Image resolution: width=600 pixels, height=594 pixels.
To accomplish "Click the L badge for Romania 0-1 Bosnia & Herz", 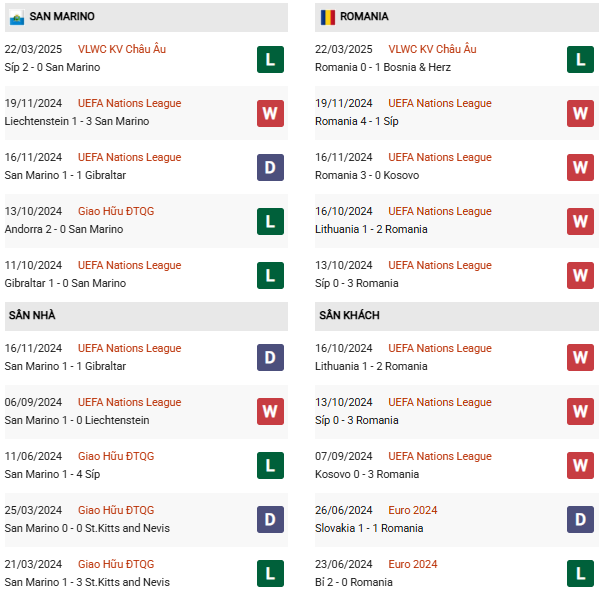I will click(x=580, y=59).
